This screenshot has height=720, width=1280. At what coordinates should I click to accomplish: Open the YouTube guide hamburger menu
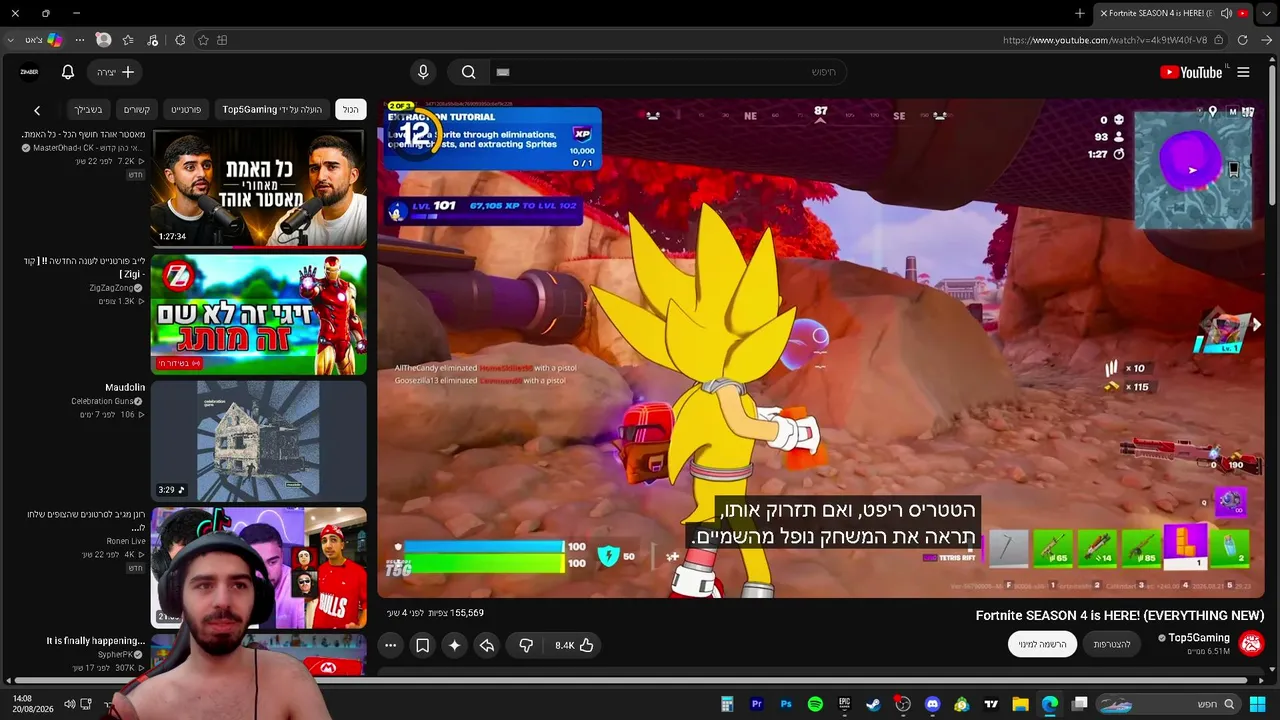tap(1243, 72)
